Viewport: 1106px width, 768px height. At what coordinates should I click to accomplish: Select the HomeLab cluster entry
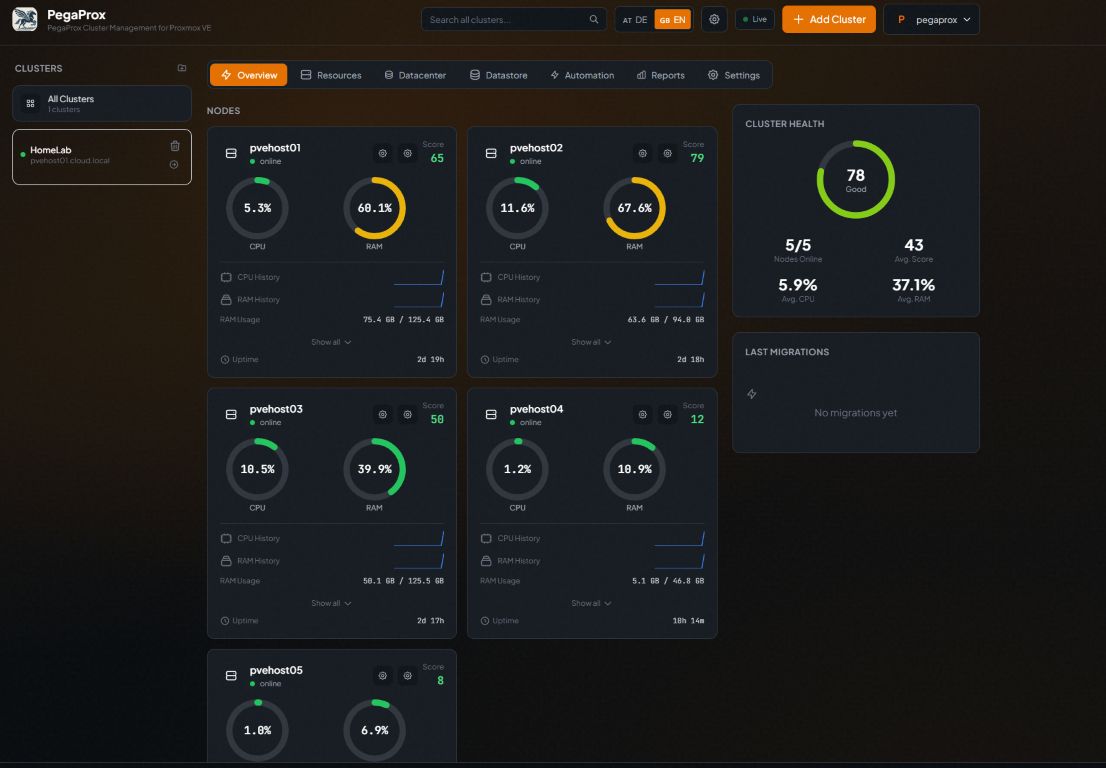click(102, 157)
